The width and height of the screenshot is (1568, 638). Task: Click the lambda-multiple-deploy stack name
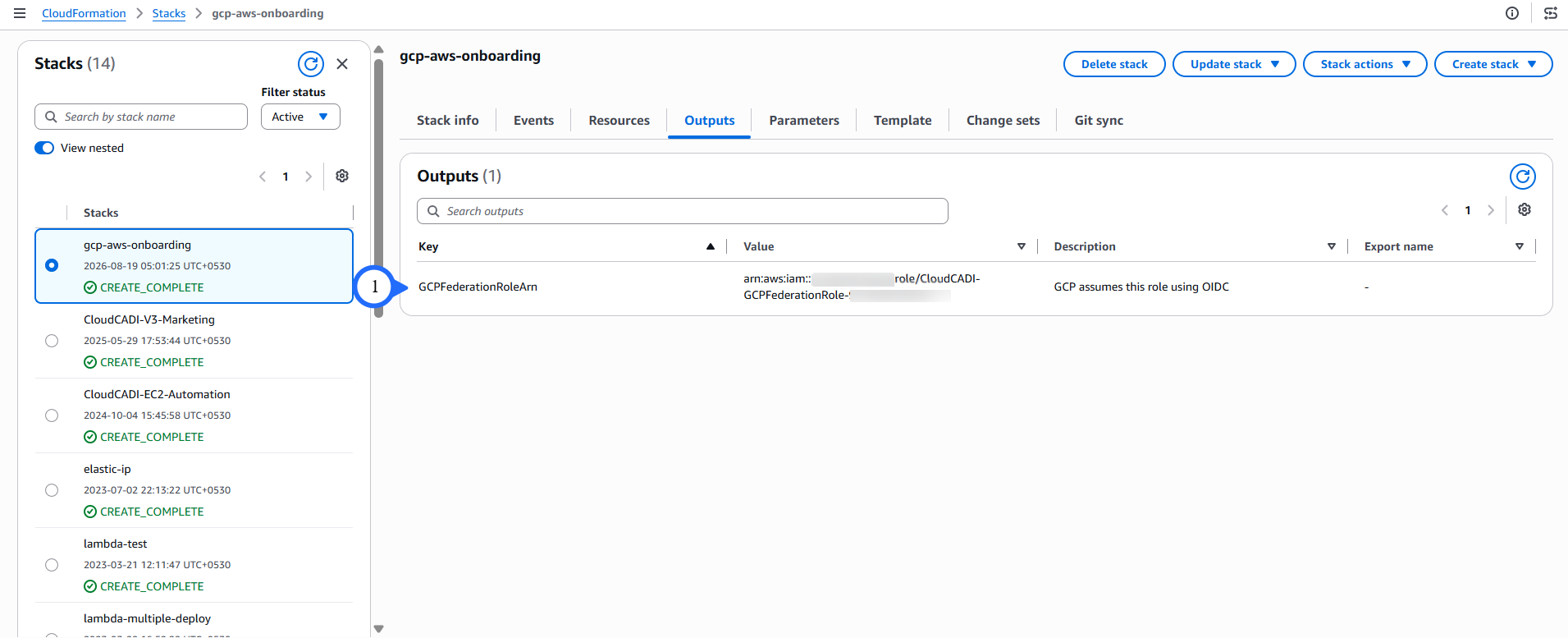pos(148,618)
